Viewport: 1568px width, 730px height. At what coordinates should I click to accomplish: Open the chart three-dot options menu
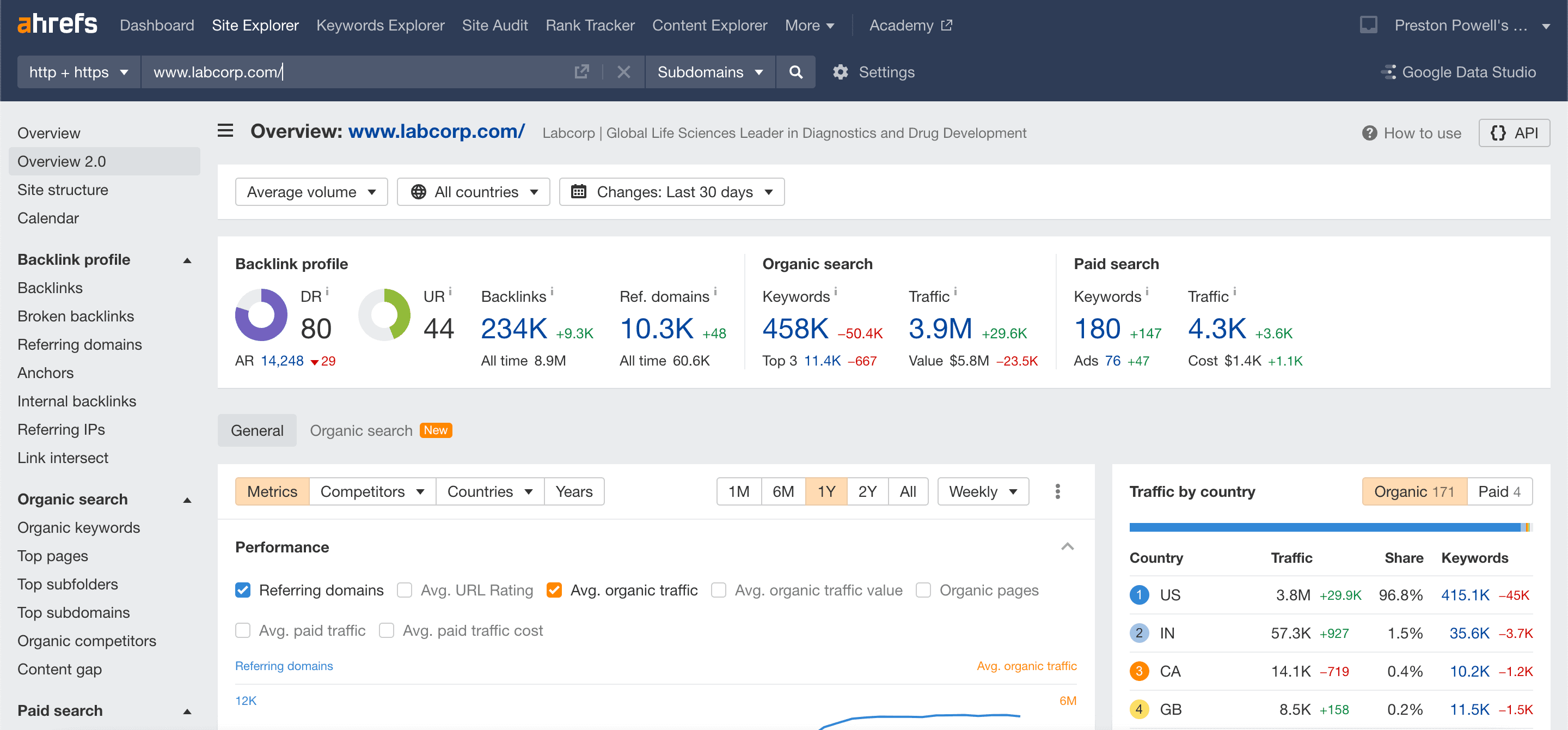[1057, 491]
